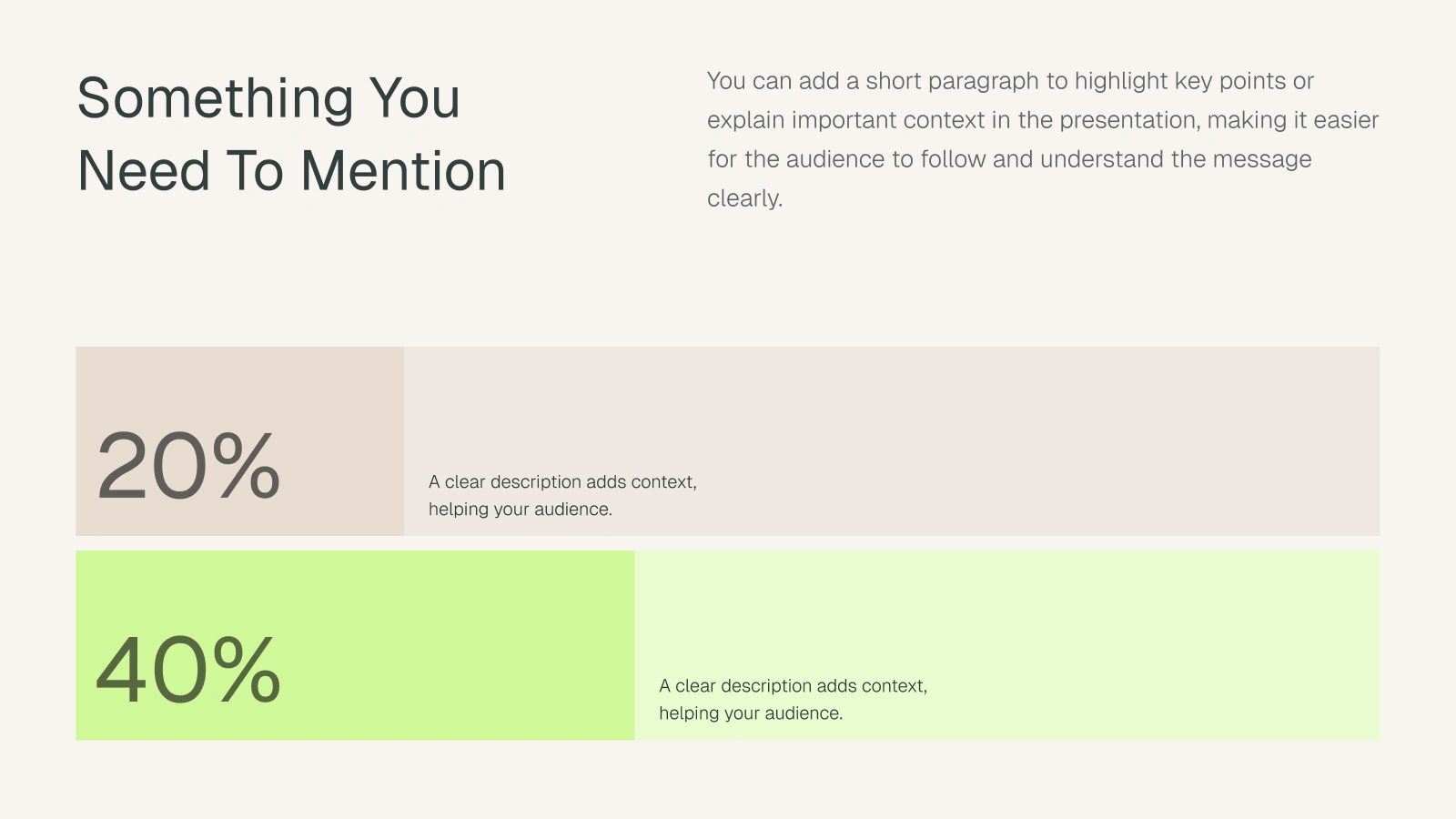Click "A clear description" text in green bar

[x=793, y=686]
